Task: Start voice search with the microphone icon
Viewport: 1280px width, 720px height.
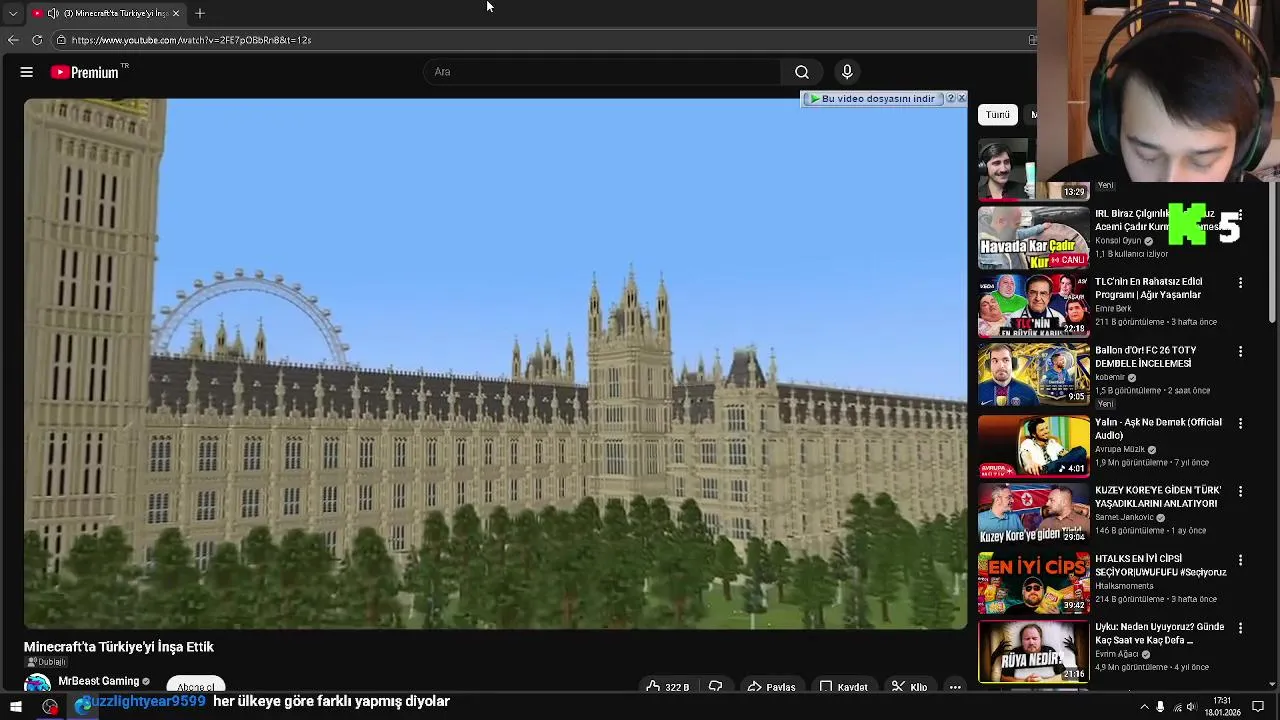Action: coord(847,72)
